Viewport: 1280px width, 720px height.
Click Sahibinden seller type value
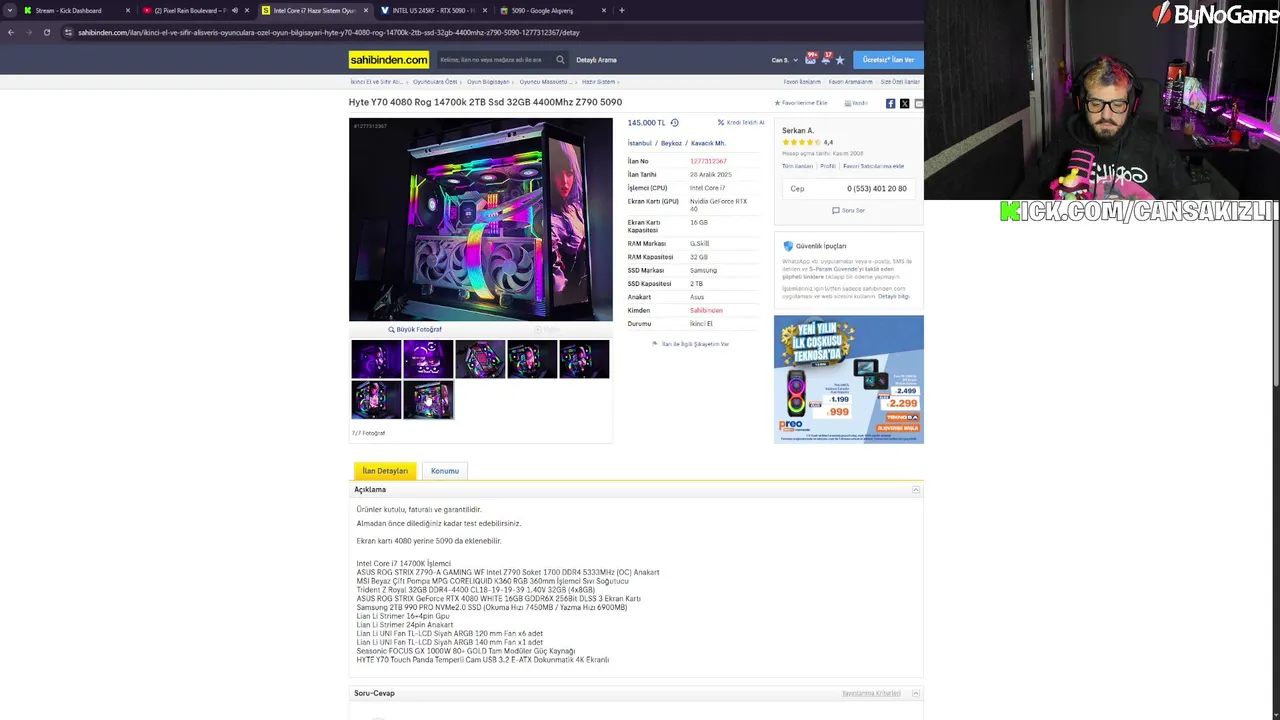coord(706,311)
